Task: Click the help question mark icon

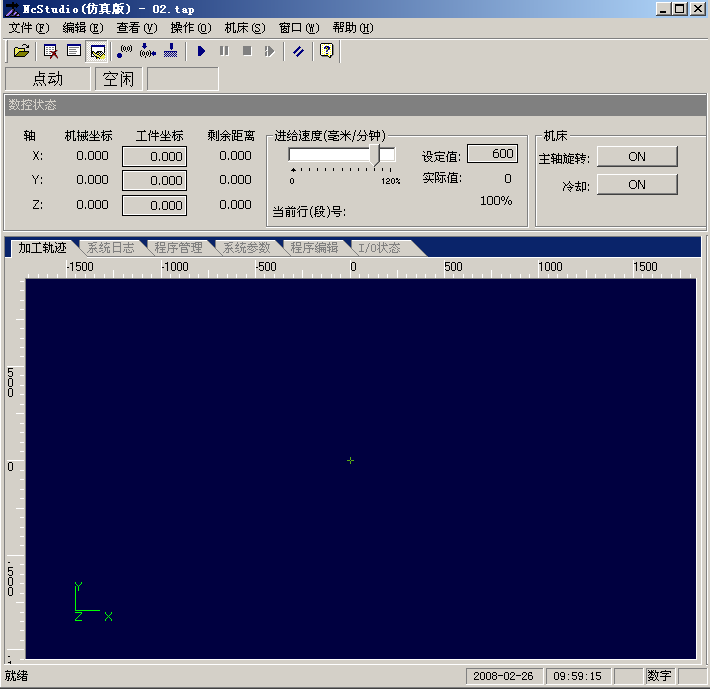Action: [326, 51]
